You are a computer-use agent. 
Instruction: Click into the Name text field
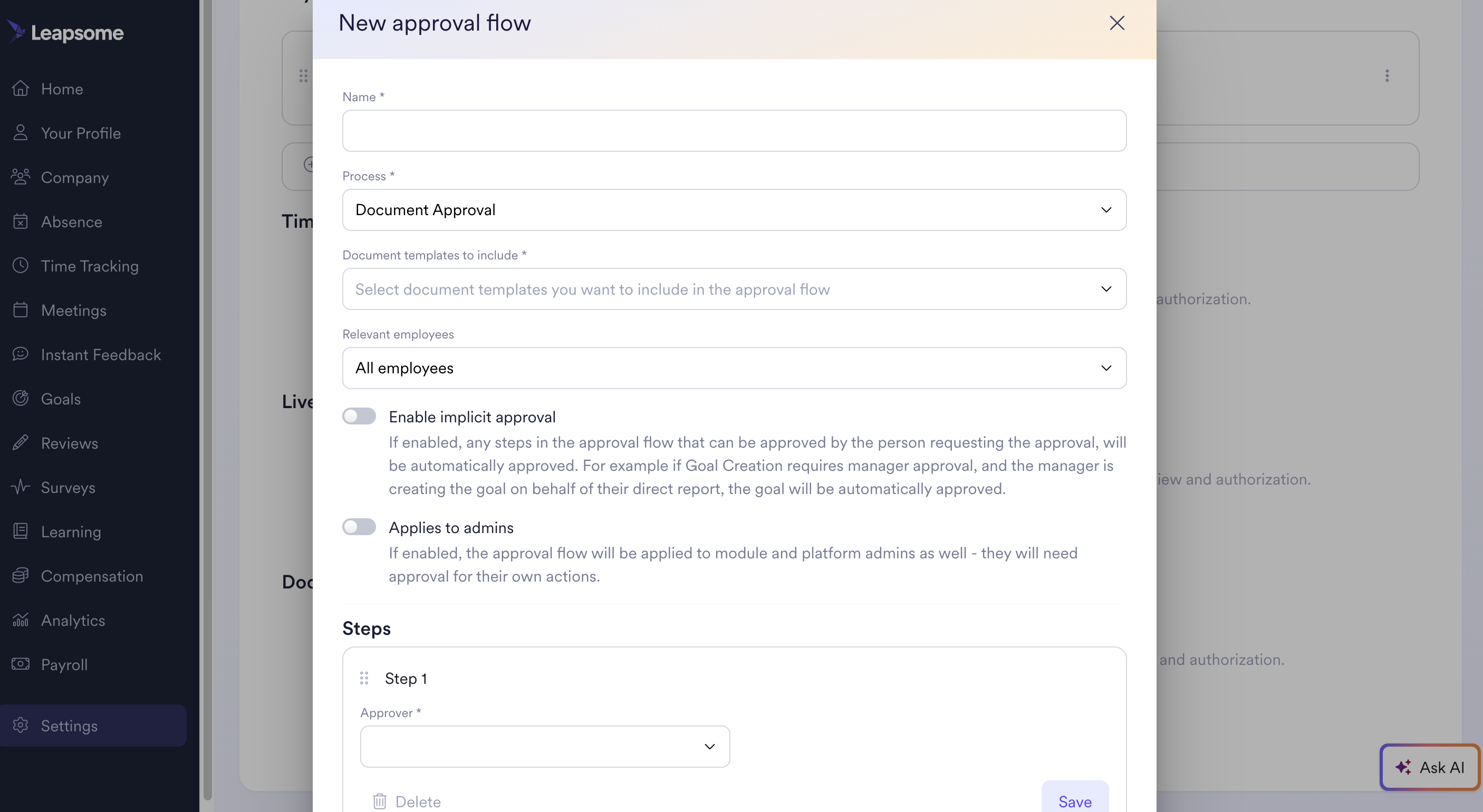pyautogui.click(x=734, y=131)
